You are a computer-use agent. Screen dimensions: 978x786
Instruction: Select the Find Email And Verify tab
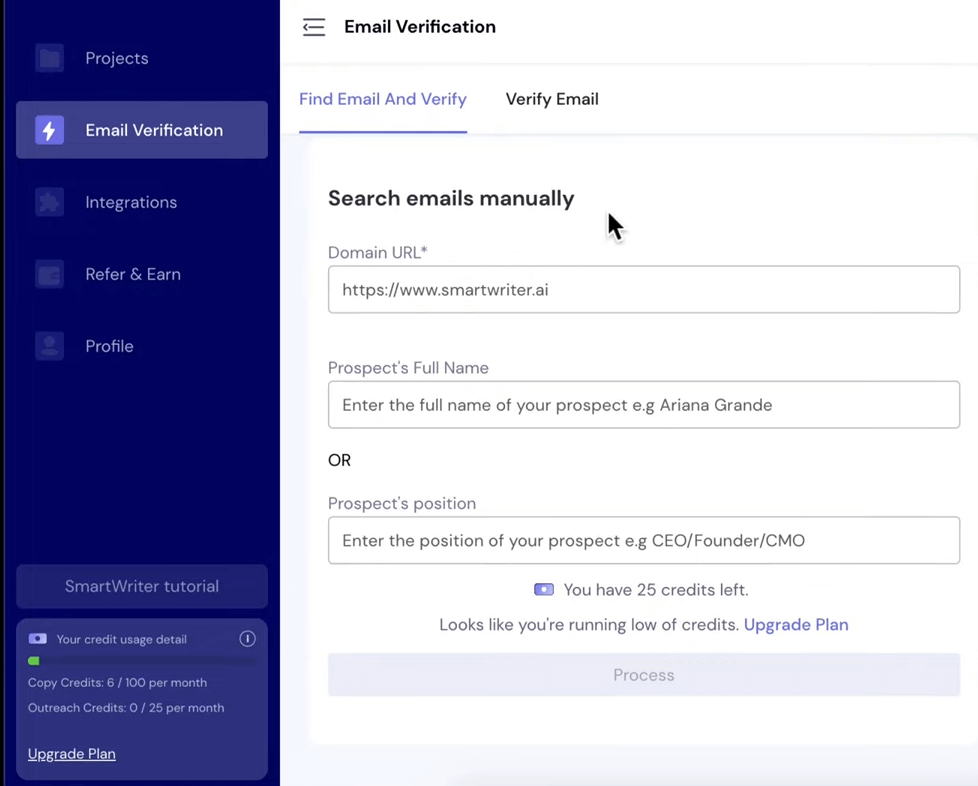click(382, 99)
